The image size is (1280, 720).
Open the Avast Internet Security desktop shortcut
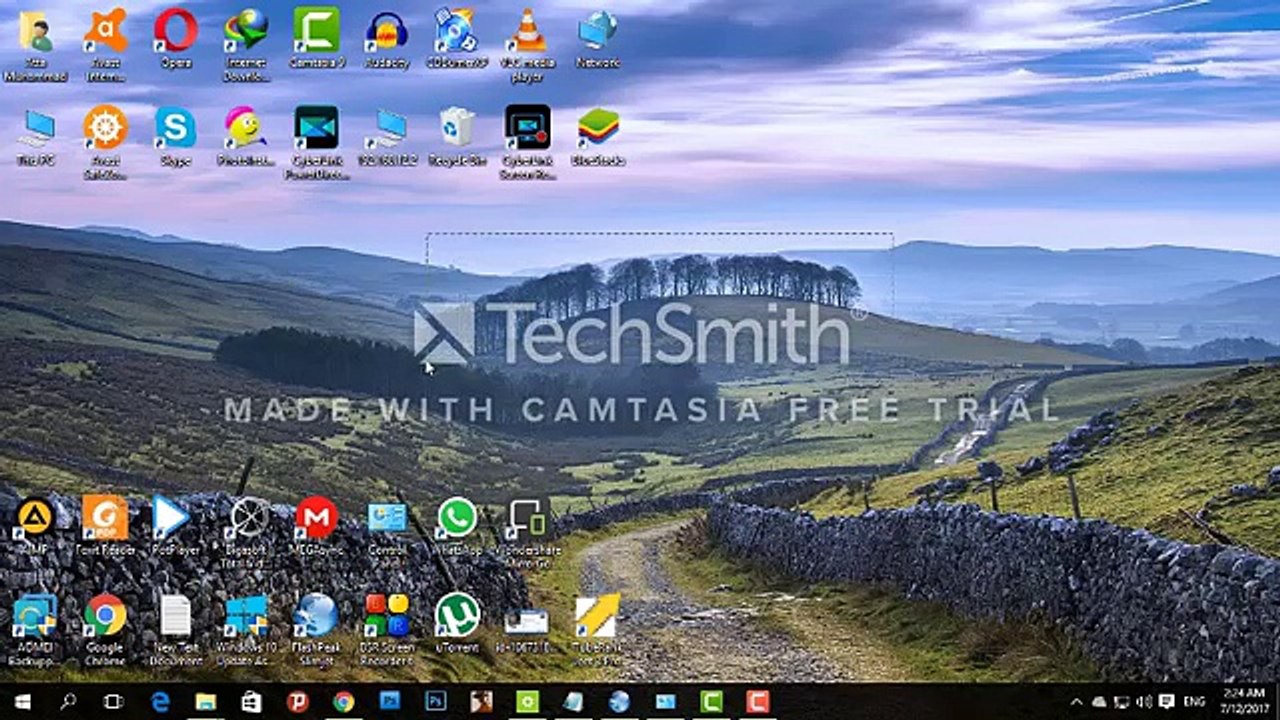click(105, 43)
